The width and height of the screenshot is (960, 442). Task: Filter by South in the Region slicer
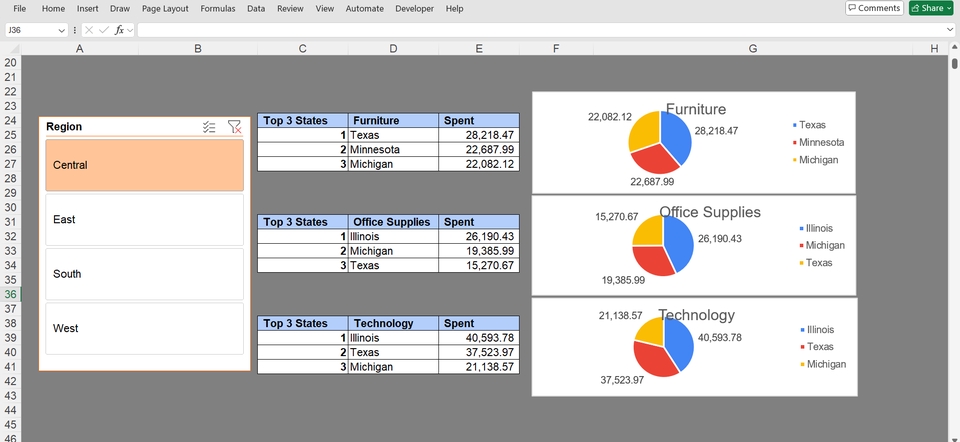click(x=144, y=274)
